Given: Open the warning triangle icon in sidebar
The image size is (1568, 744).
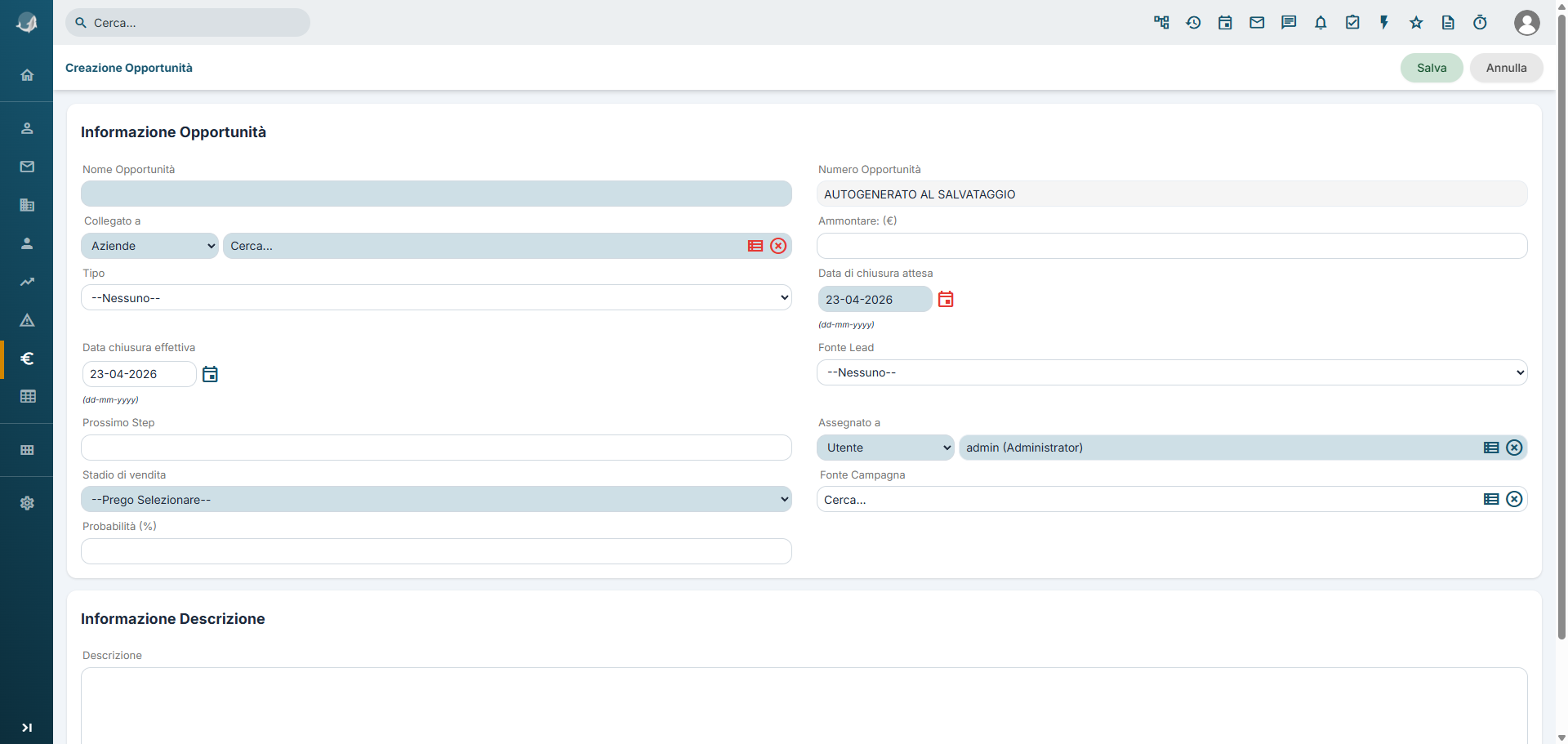Looking at the screenshot, I should pyautogui.click(x=27, y=320).
